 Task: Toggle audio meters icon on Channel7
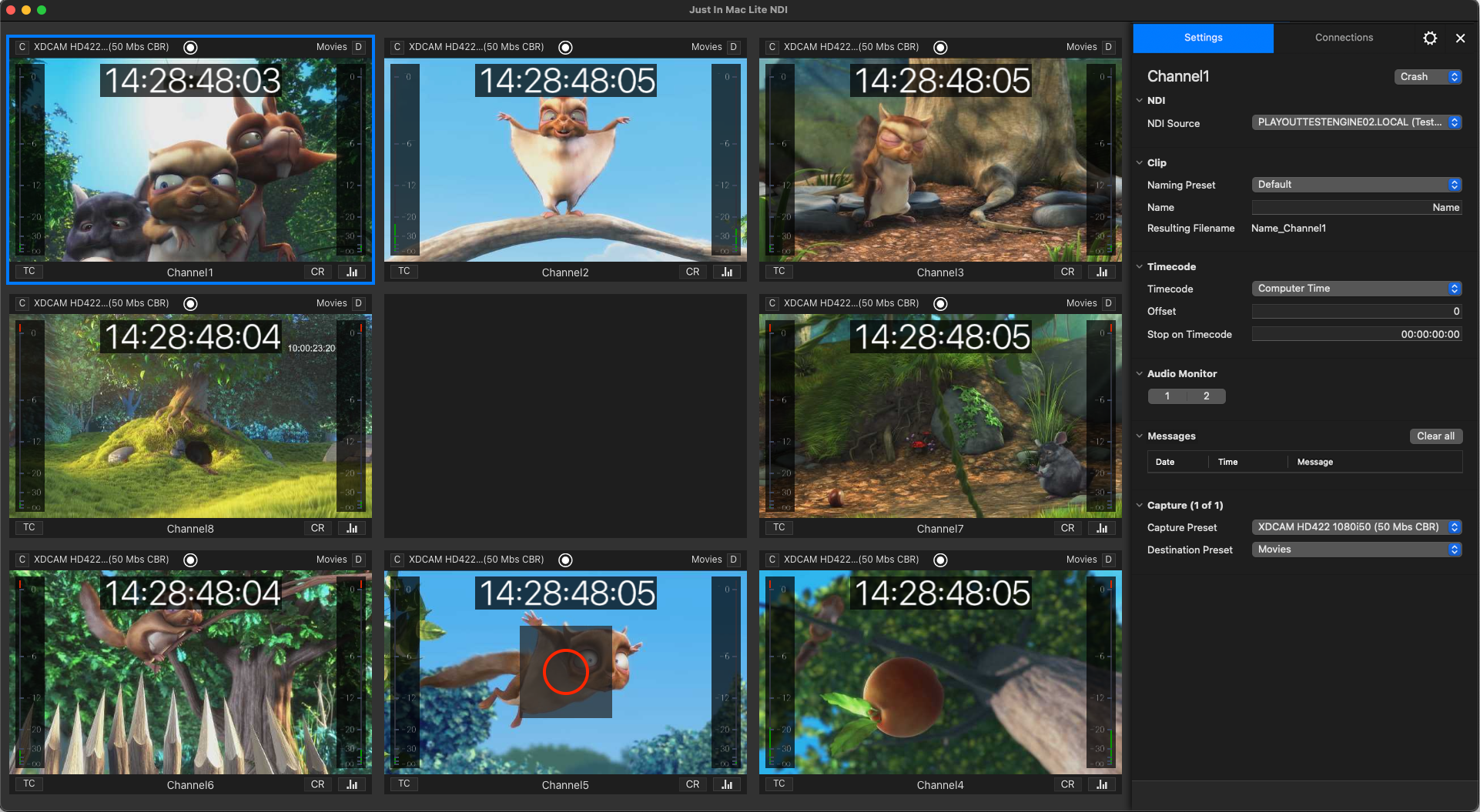point(1102,528)
